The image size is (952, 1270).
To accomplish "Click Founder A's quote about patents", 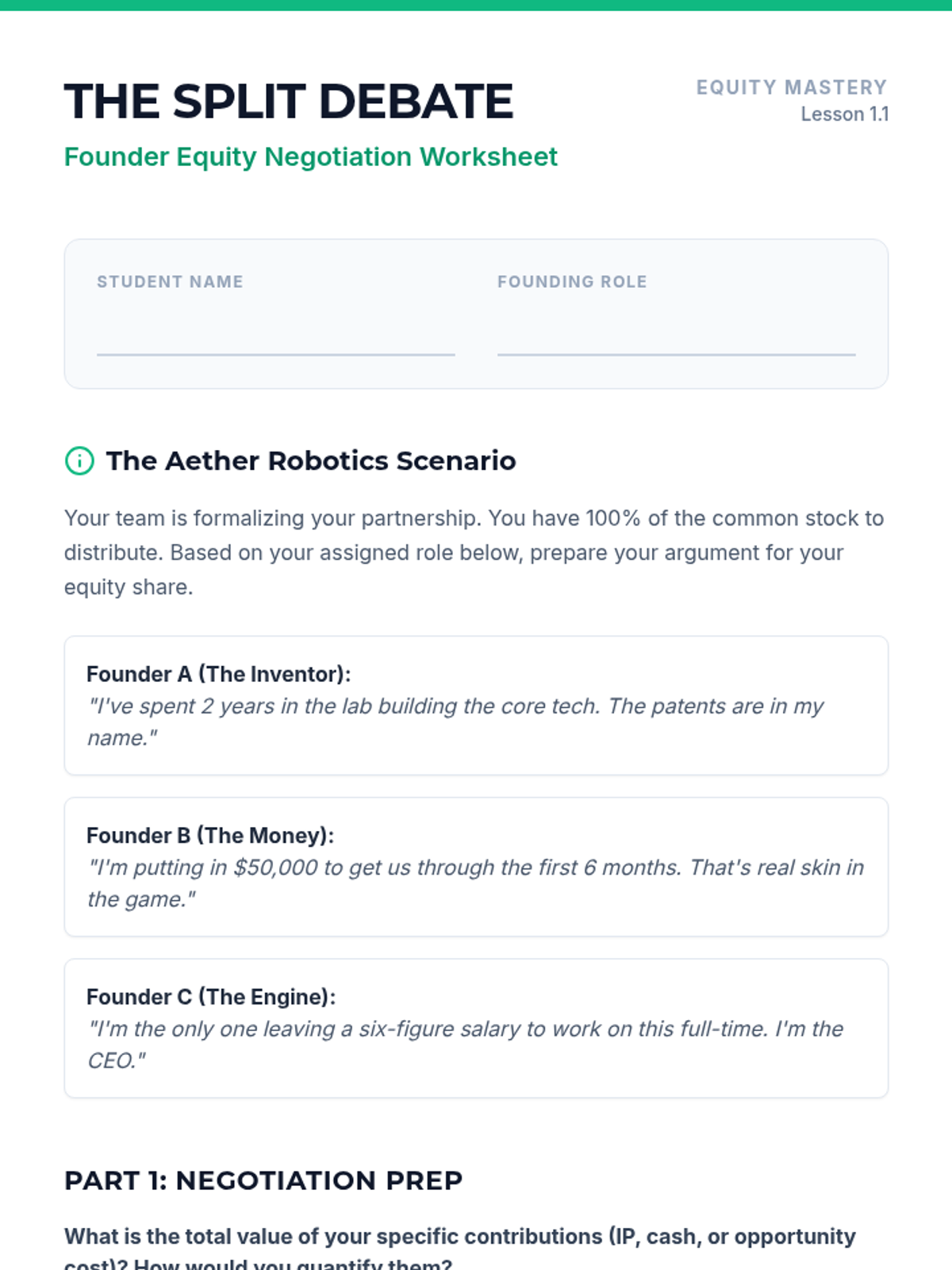I will (455, 722).
